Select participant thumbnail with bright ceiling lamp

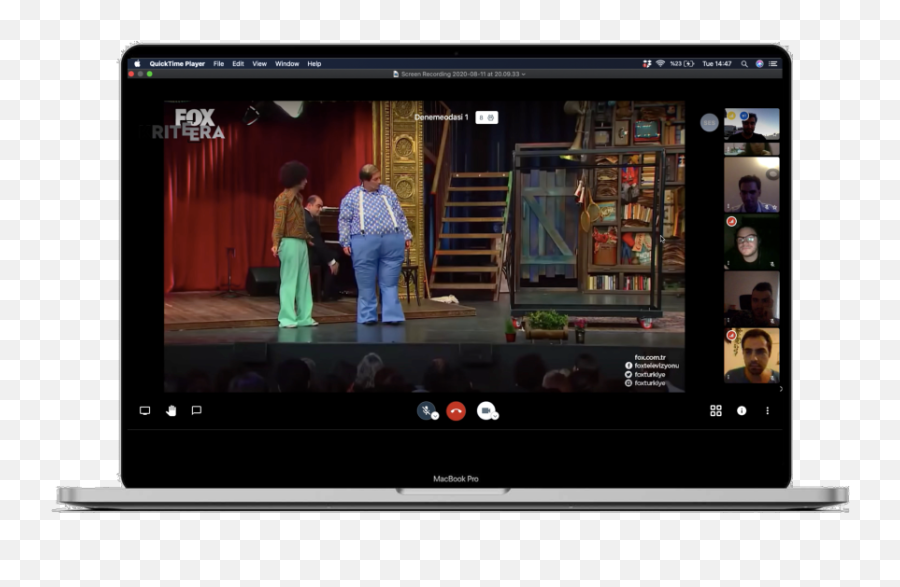pyautogui.click(x=751, y=185)
